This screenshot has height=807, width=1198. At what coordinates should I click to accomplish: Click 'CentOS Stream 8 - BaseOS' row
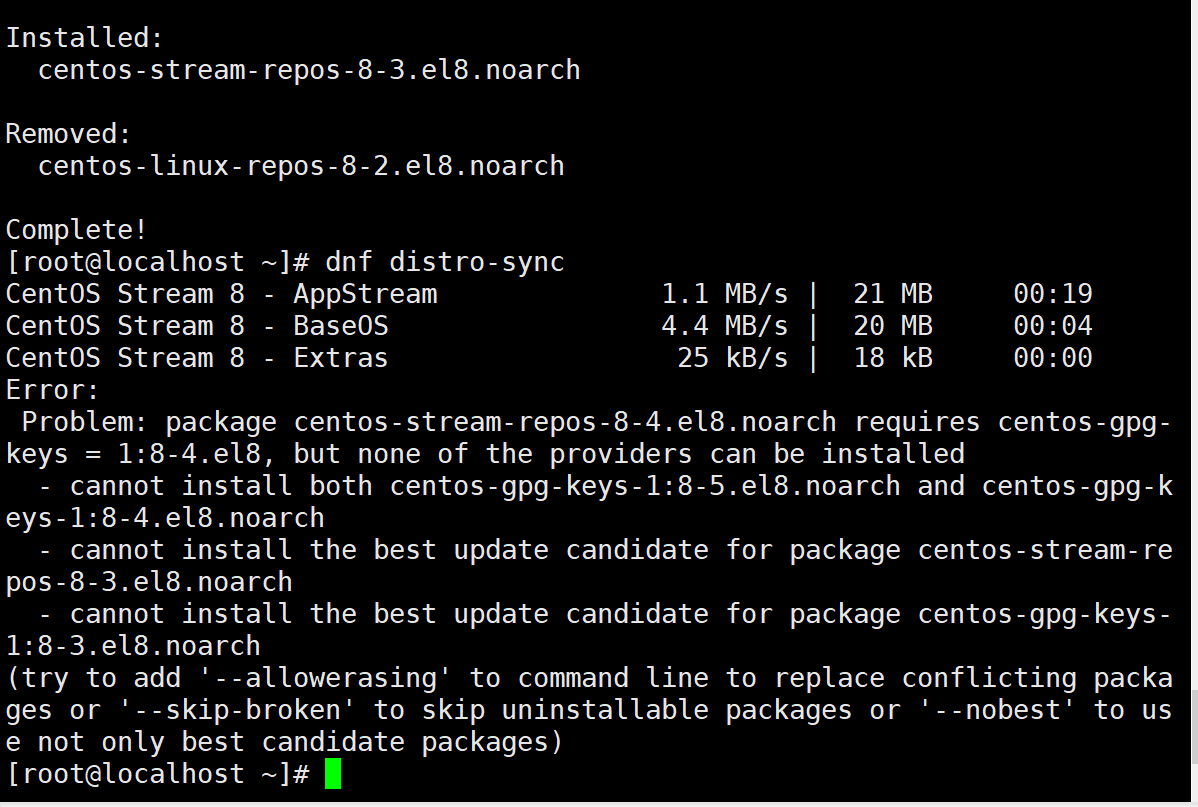point(549,326)
